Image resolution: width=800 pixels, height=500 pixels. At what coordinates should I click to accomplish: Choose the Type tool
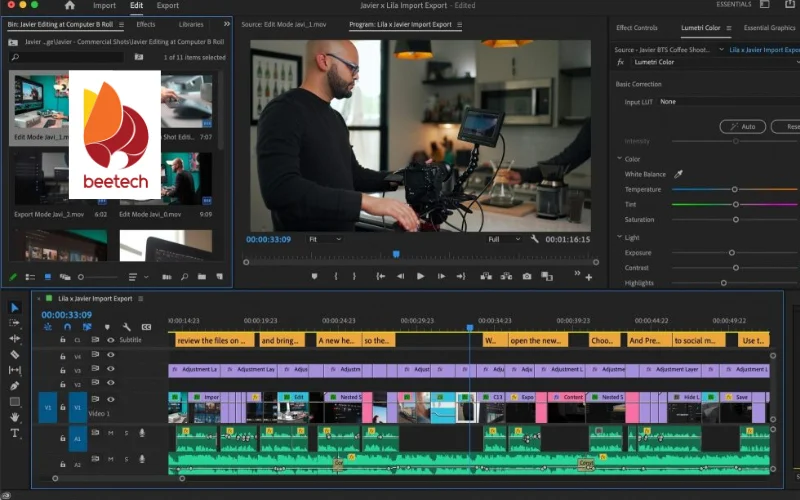tap(15, 433)
